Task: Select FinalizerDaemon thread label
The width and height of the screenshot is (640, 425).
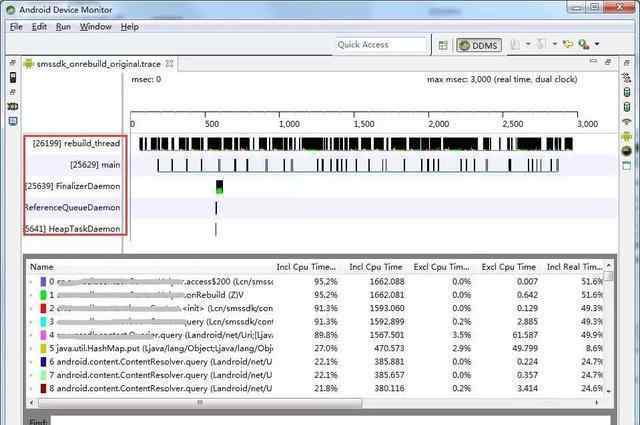Action: 73,187
